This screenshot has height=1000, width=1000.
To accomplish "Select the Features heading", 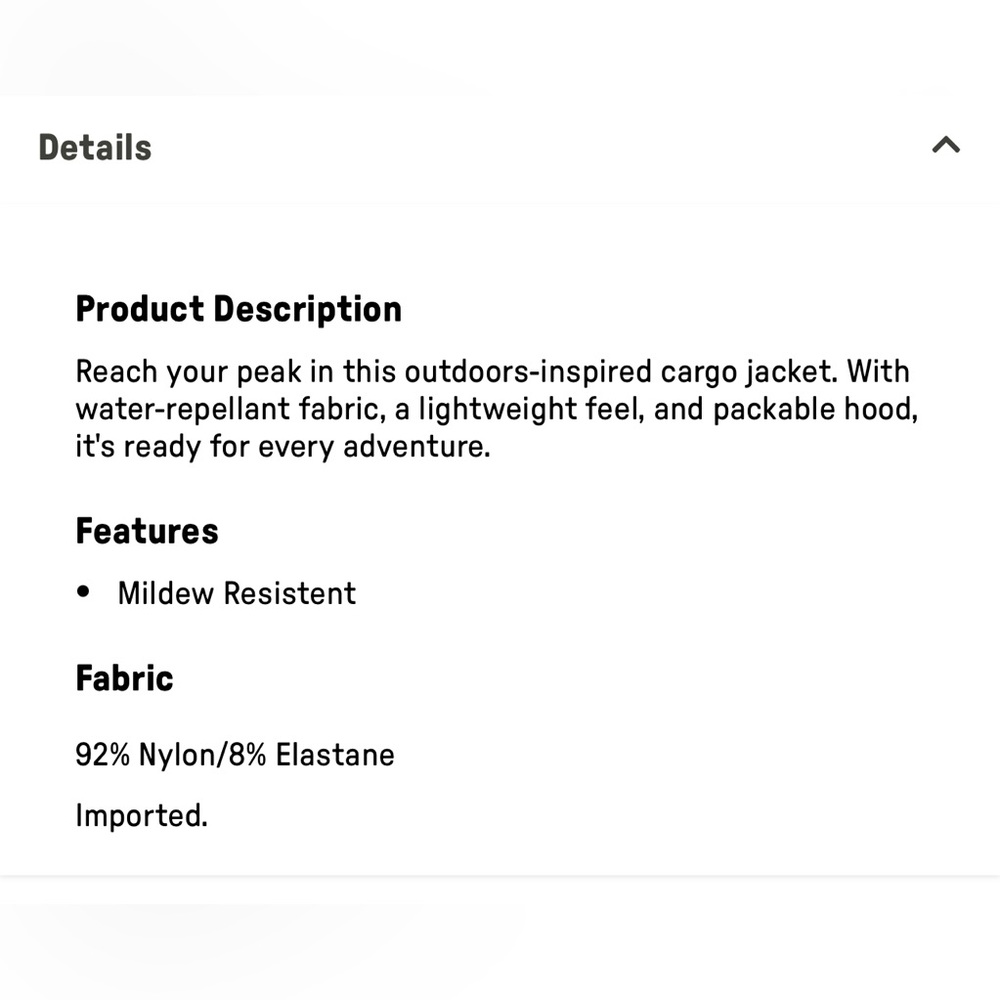I will tap(146, 531).
